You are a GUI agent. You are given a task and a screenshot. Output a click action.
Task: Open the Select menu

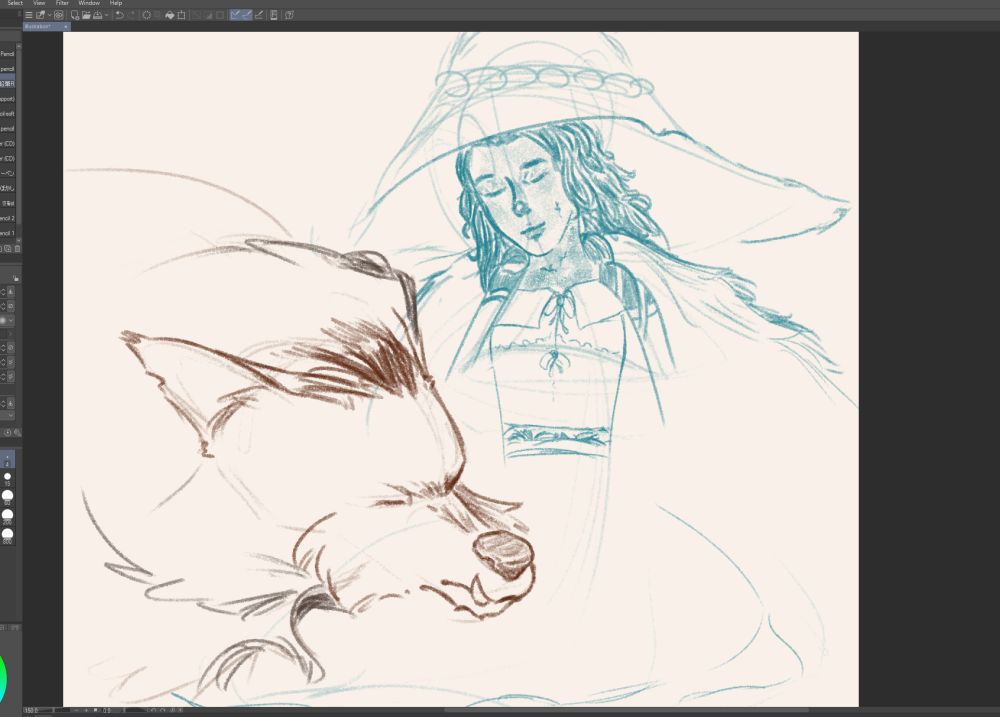15,3
